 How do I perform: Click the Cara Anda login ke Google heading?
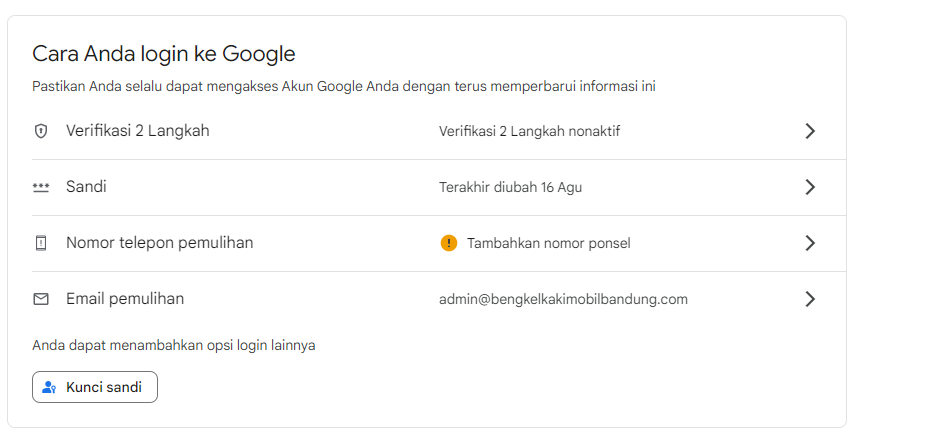pyautogui.click(x=164, y=54)
